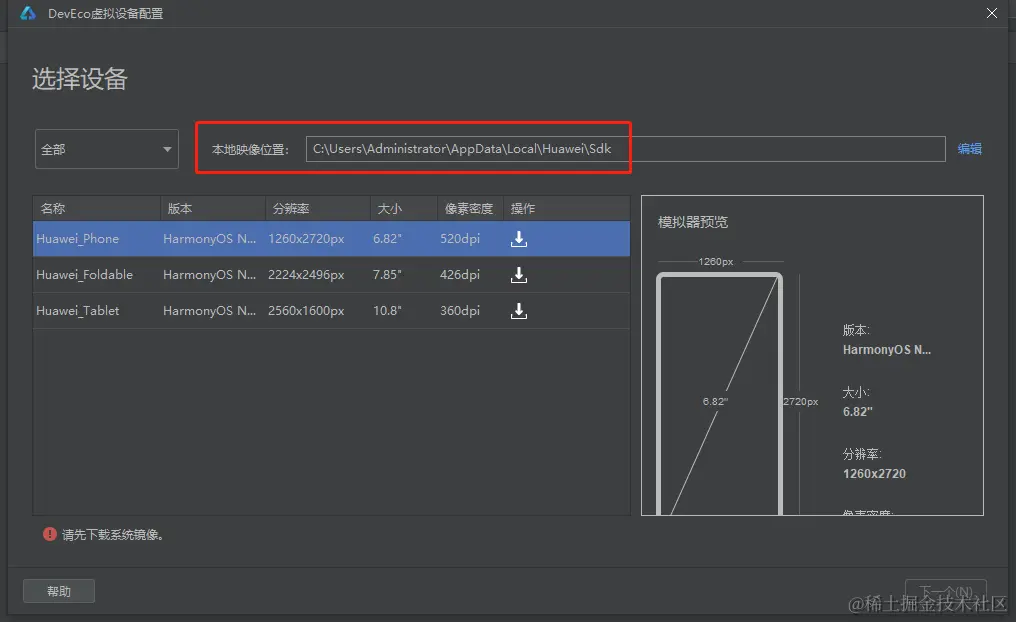Click the 360dpi density cell
This screenshot has width=1016, height=622.
460,310
